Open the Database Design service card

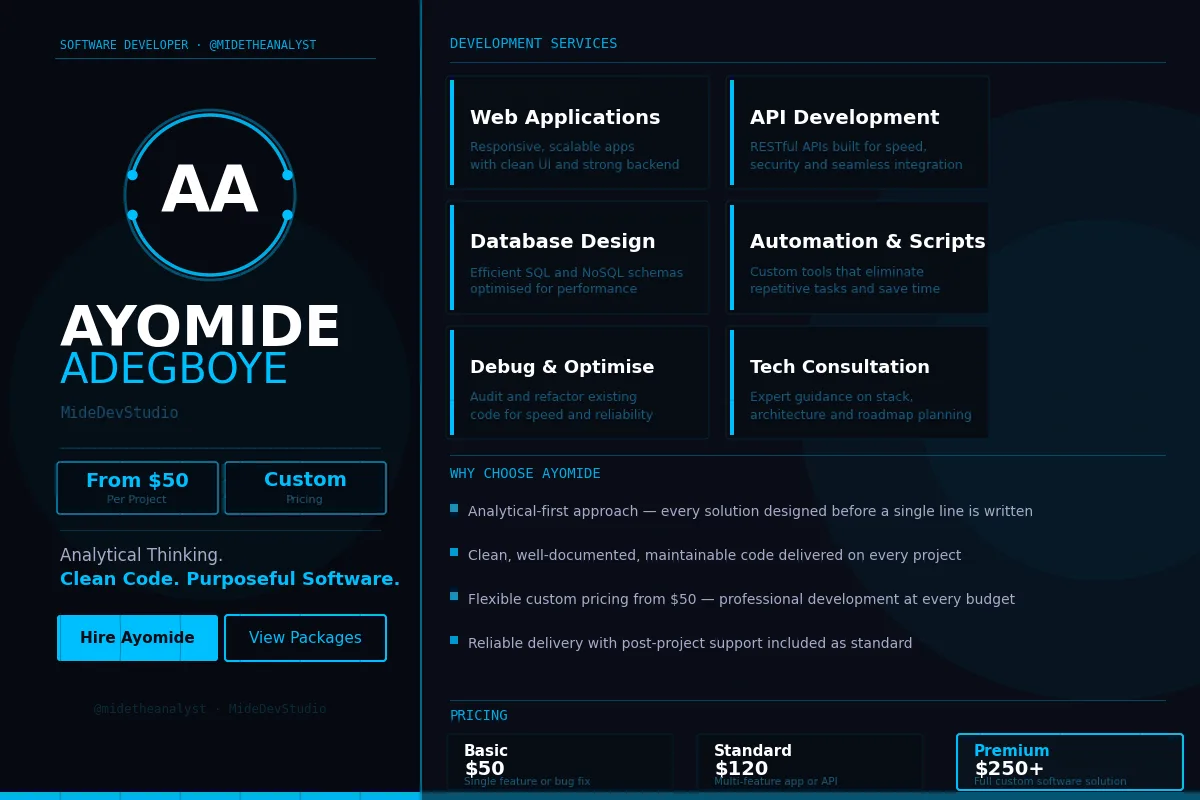pyautogui.click(x=578, y=257)
